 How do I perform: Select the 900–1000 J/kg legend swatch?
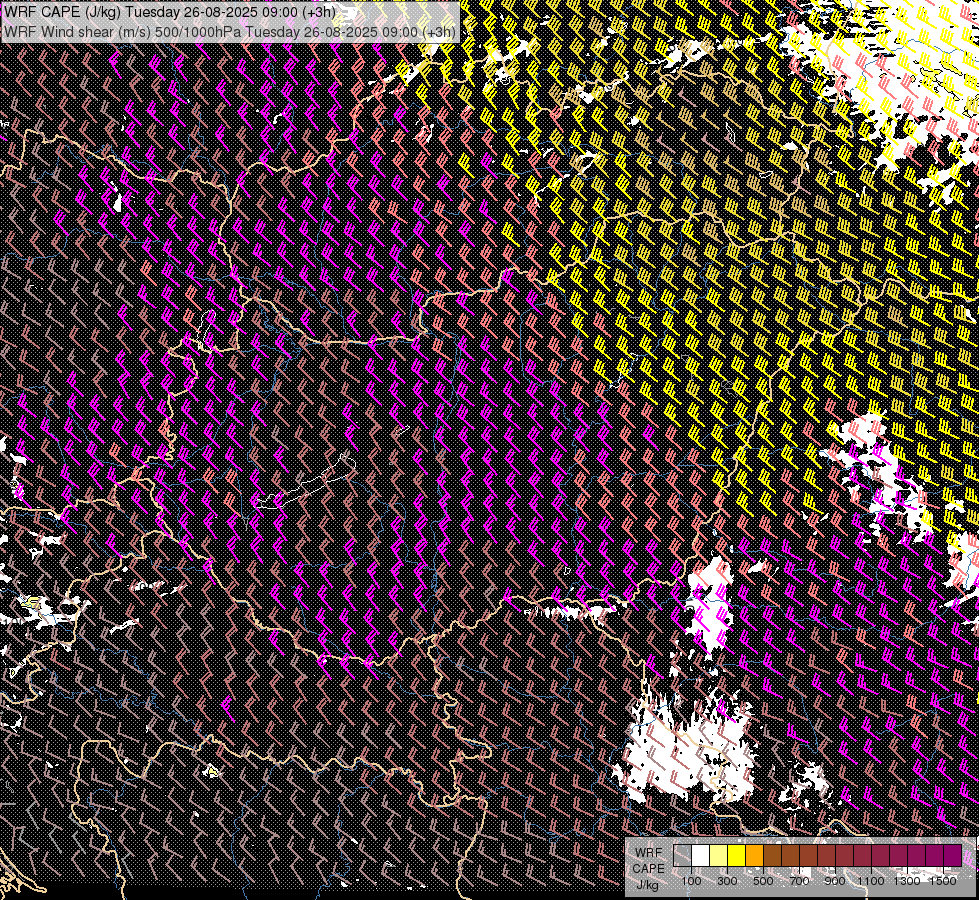845,856
